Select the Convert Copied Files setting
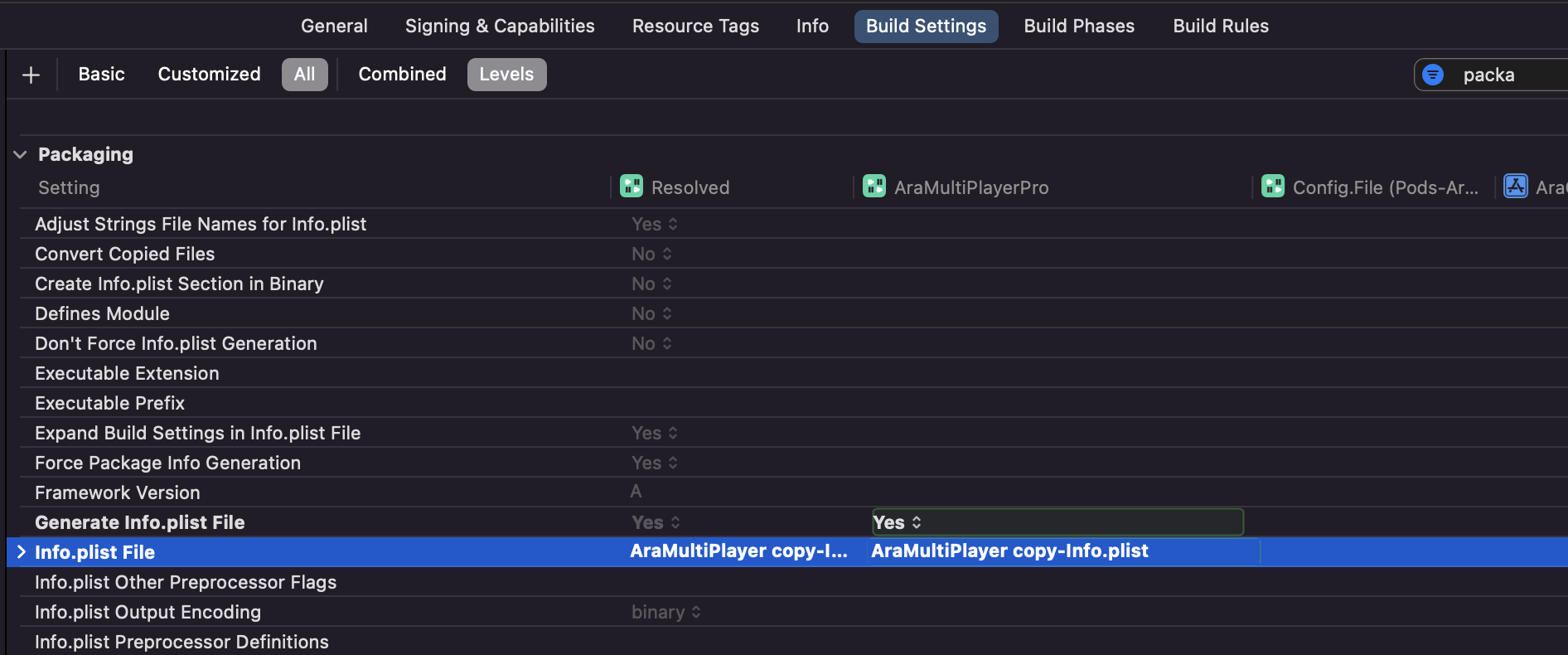Image resolution: width=1568 pixels, height=655 pixels. click(124, 254)
